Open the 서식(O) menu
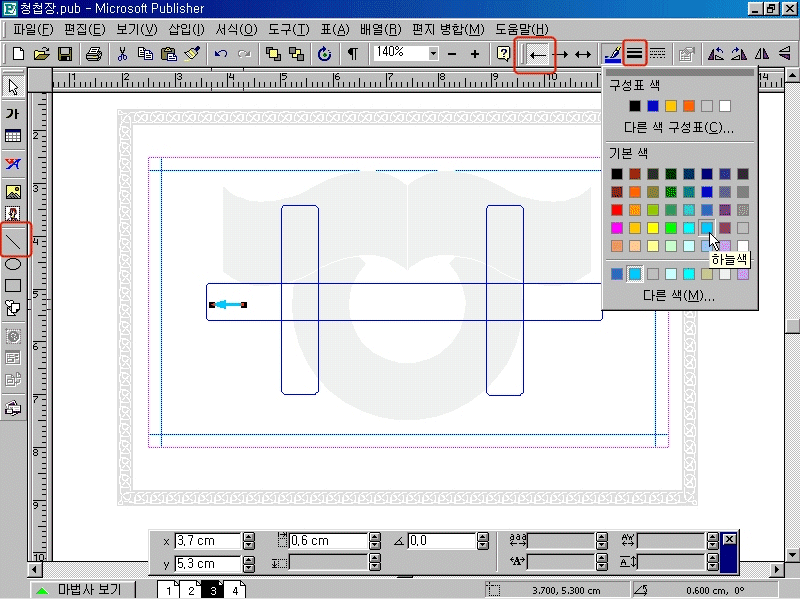Screen dimensions: 800x600 click(x=236, y=30)
